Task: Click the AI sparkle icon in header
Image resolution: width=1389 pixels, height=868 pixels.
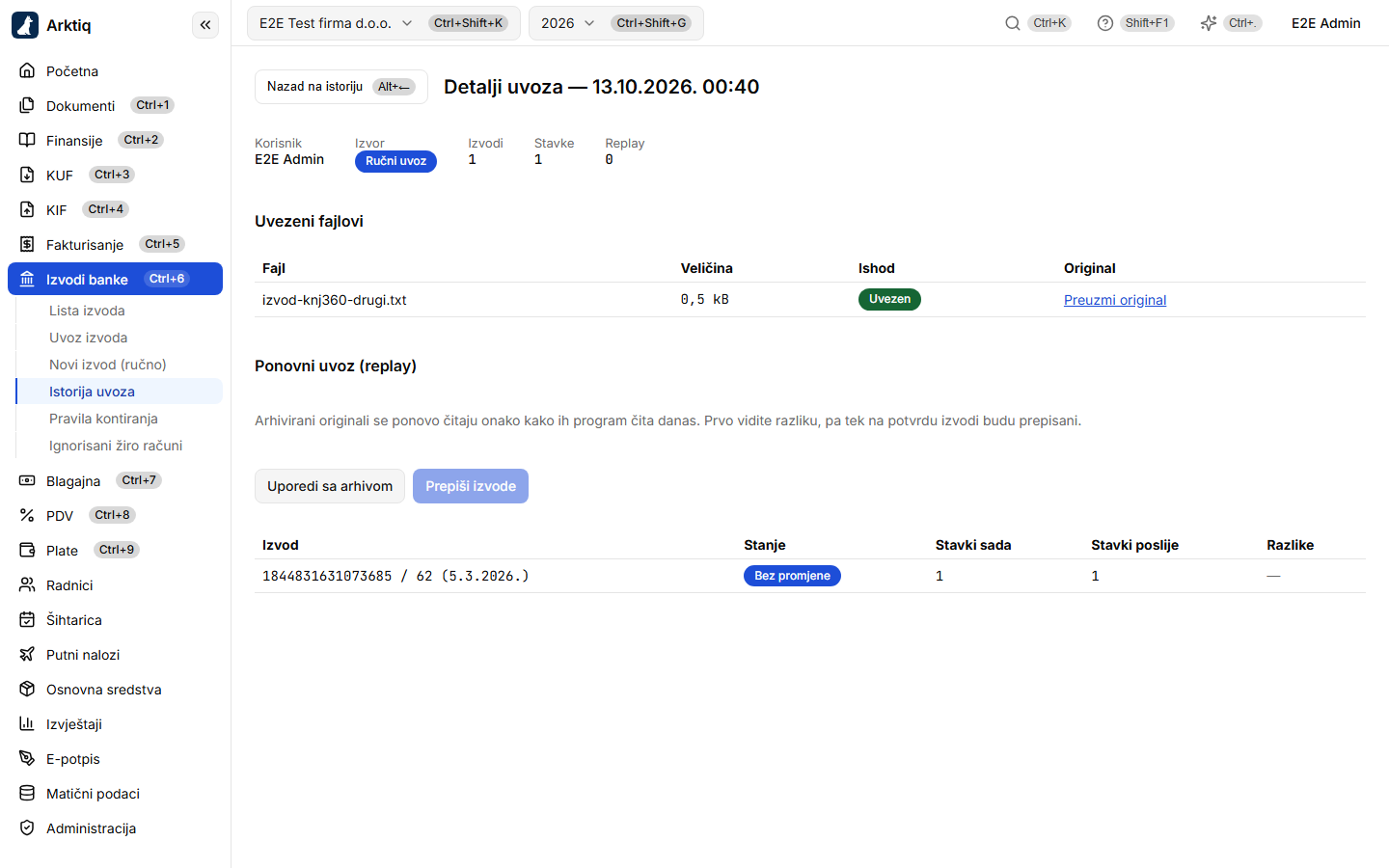Action: [1209, 23]
